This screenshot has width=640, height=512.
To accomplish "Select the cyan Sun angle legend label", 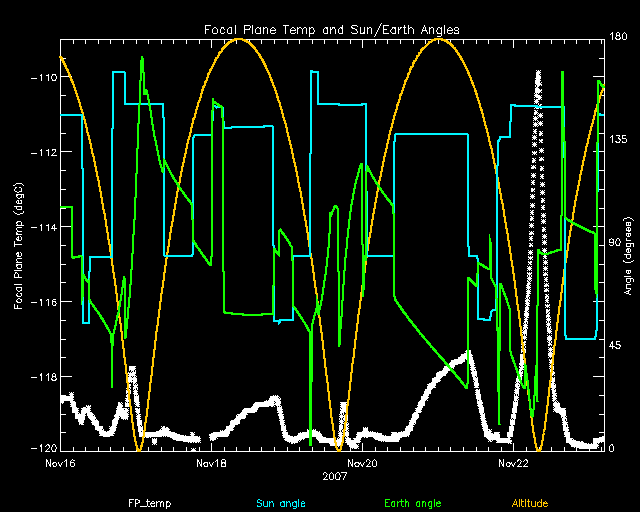I will [x=280, y=502].
